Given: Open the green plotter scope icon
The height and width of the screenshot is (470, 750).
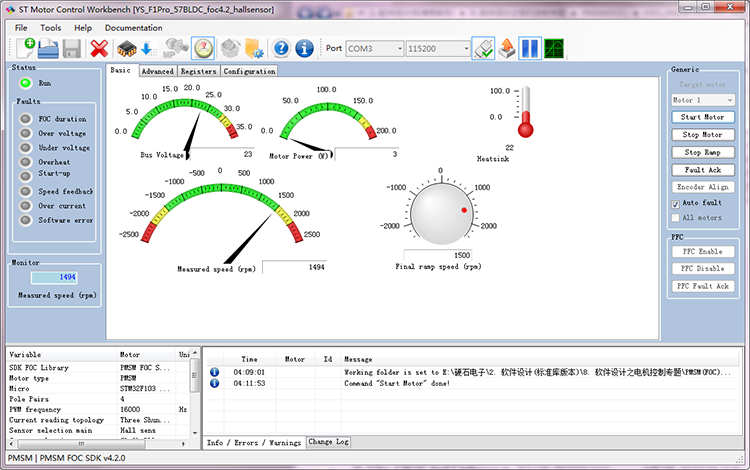Looking at the screenshot, I should coord(554,48).
